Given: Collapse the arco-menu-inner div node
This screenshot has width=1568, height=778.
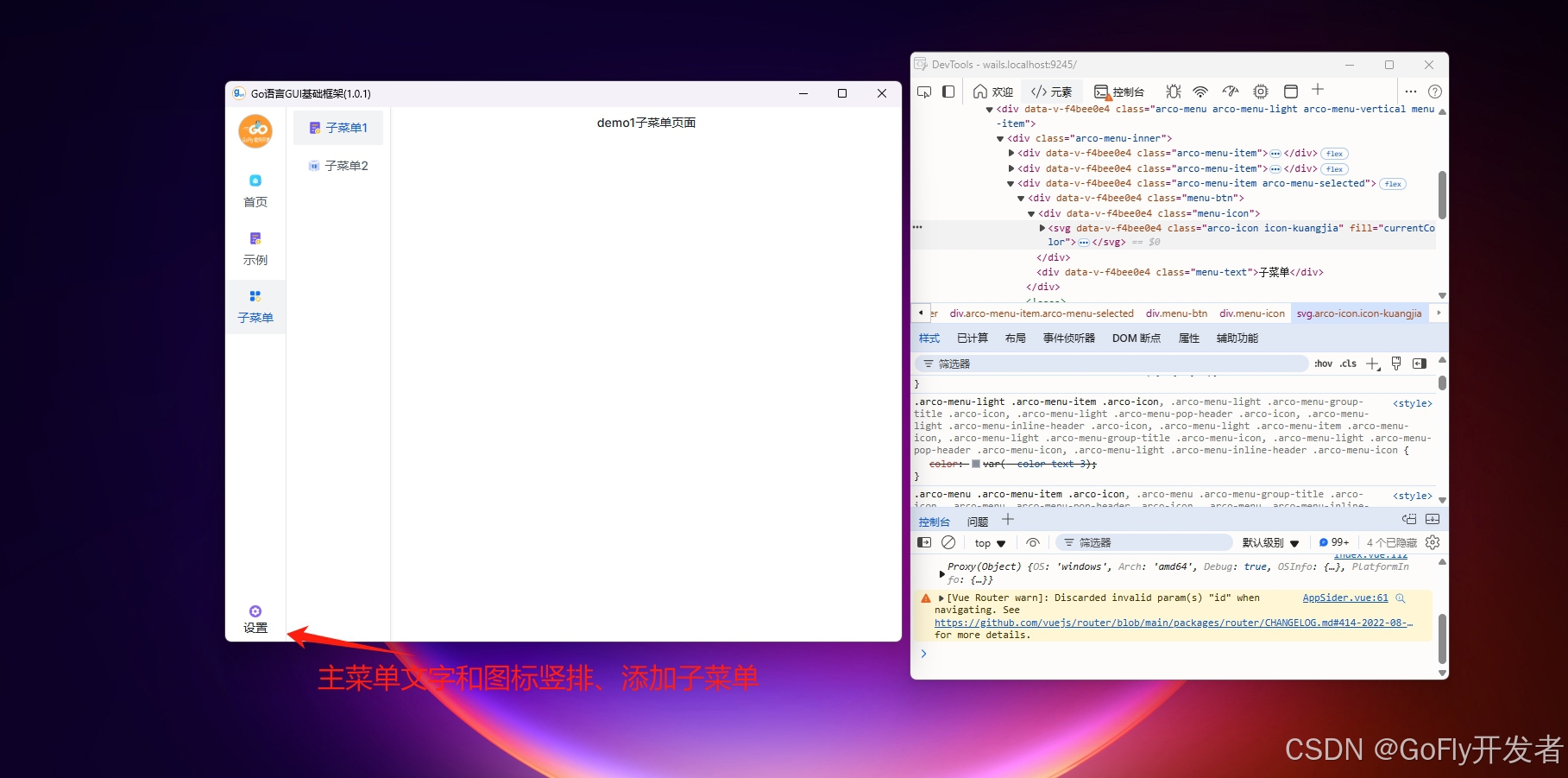Looking at the screenshot, I should pos(1000,138).
